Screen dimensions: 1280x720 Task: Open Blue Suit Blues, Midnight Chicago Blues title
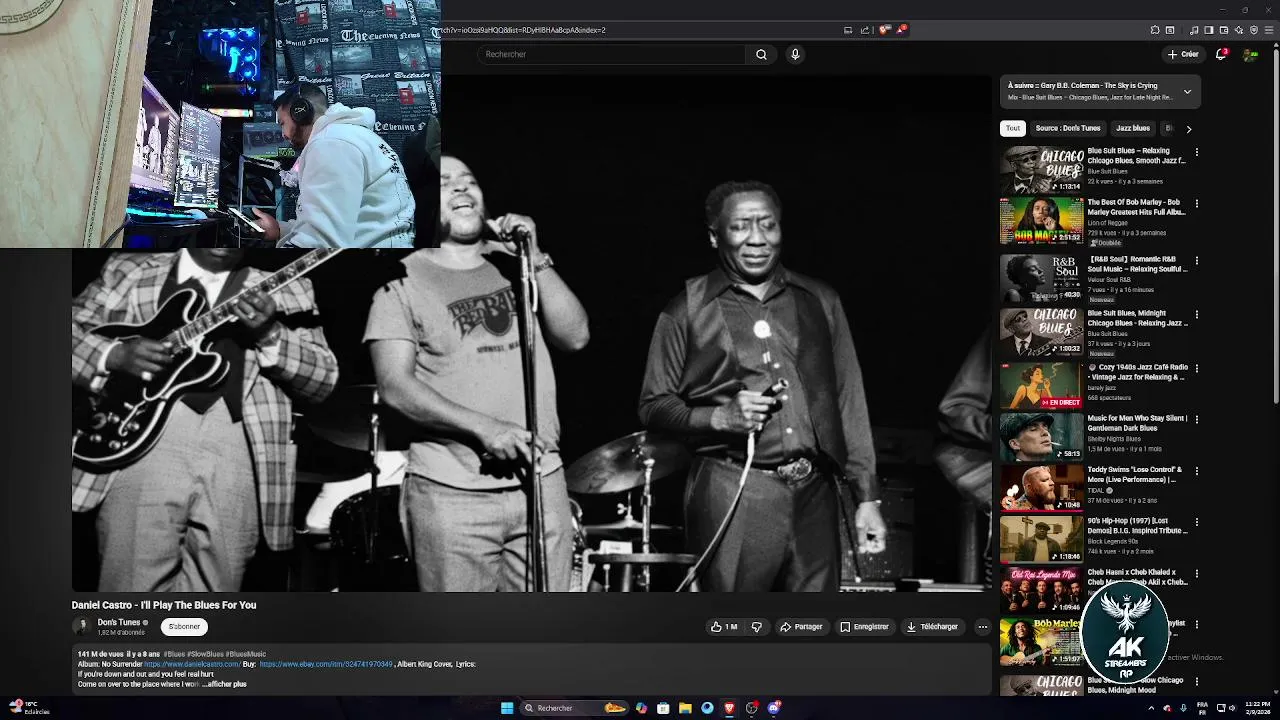1137,318
